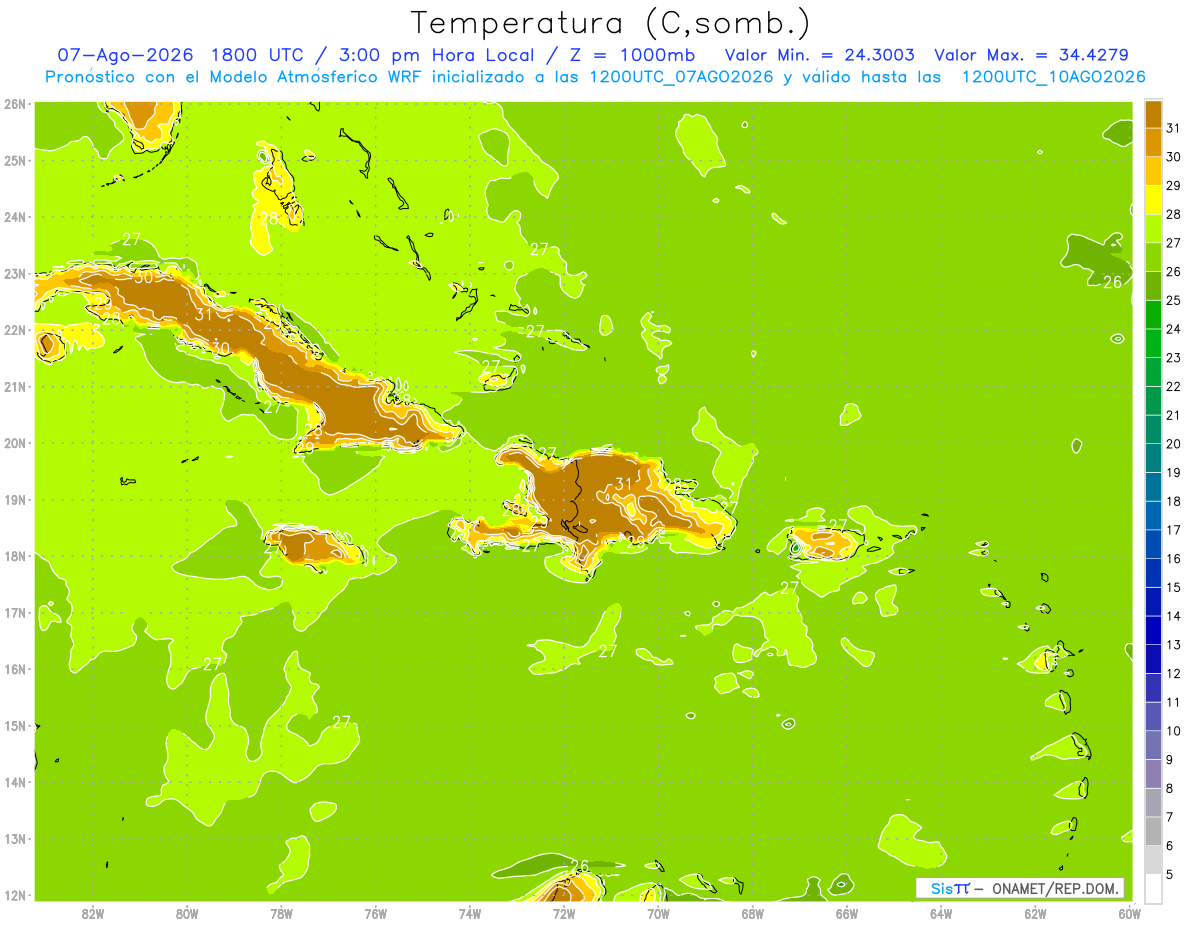Click the colorbar label "29"

point(1174,186)
